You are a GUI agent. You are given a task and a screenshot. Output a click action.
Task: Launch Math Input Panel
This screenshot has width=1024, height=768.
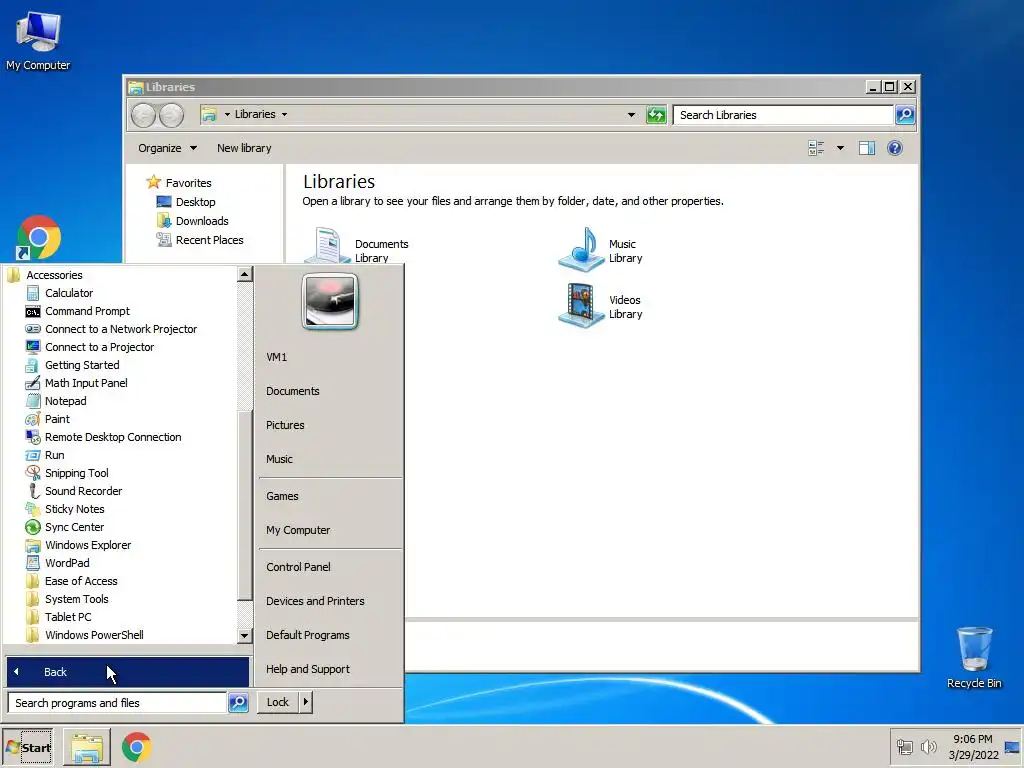point(86,383)
